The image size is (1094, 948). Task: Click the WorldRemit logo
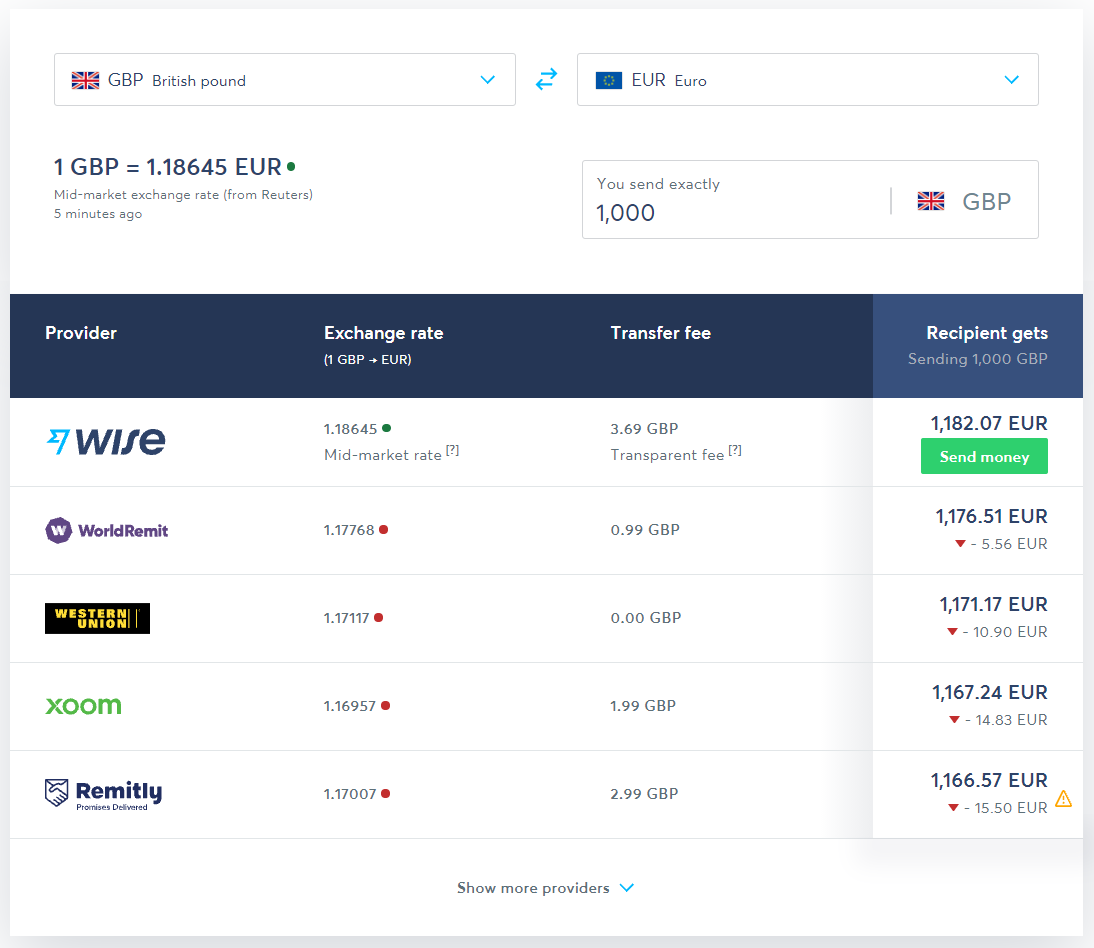click(x=107, y=530)
